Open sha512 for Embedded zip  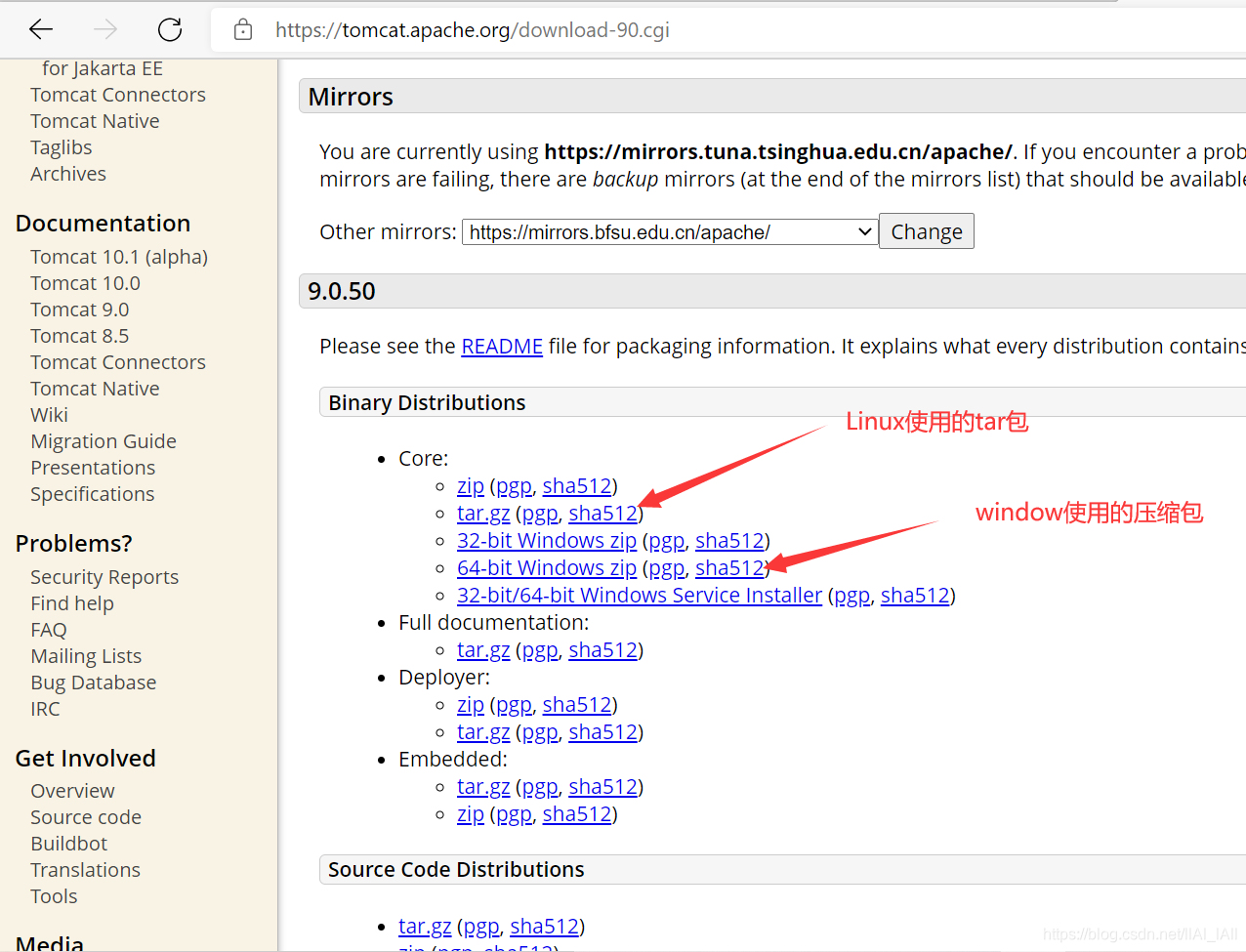click(577, 813)
